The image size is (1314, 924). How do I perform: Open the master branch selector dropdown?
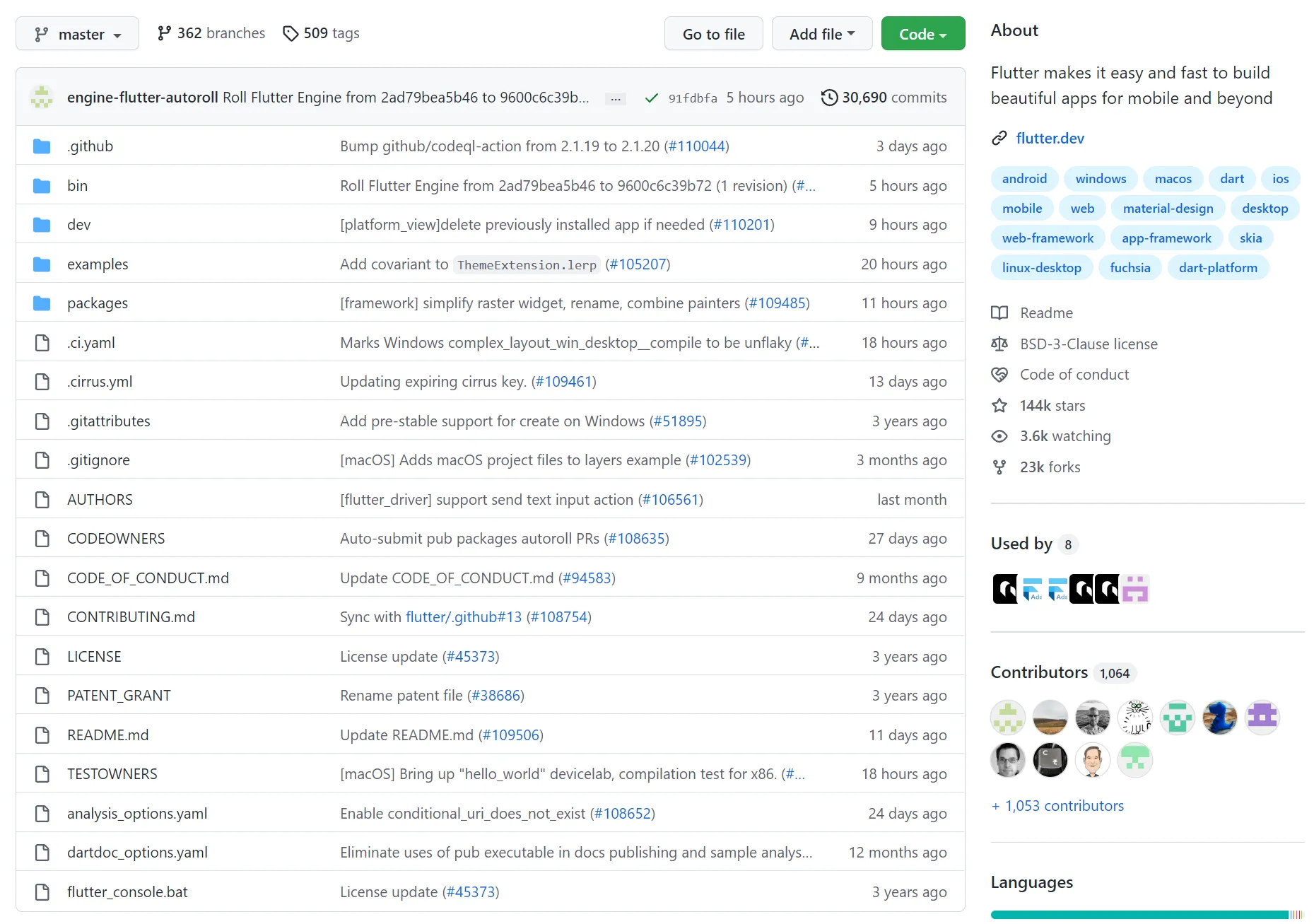[77, 34]
